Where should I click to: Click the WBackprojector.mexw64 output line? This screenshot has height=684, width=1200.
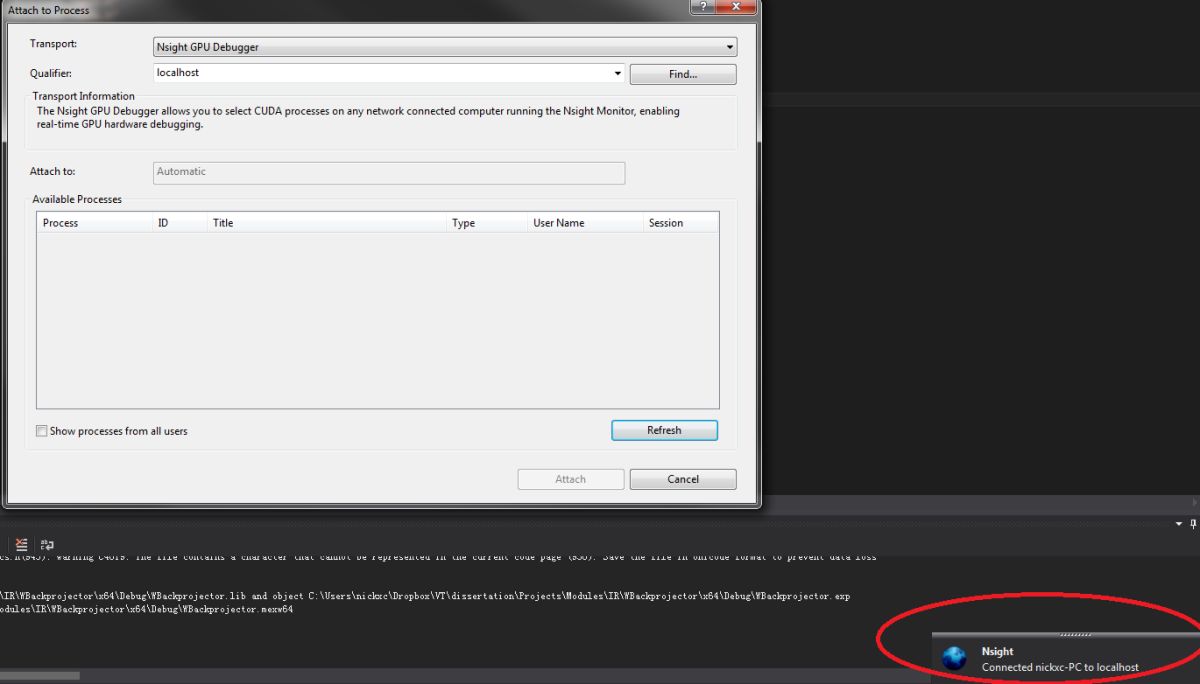146,609
